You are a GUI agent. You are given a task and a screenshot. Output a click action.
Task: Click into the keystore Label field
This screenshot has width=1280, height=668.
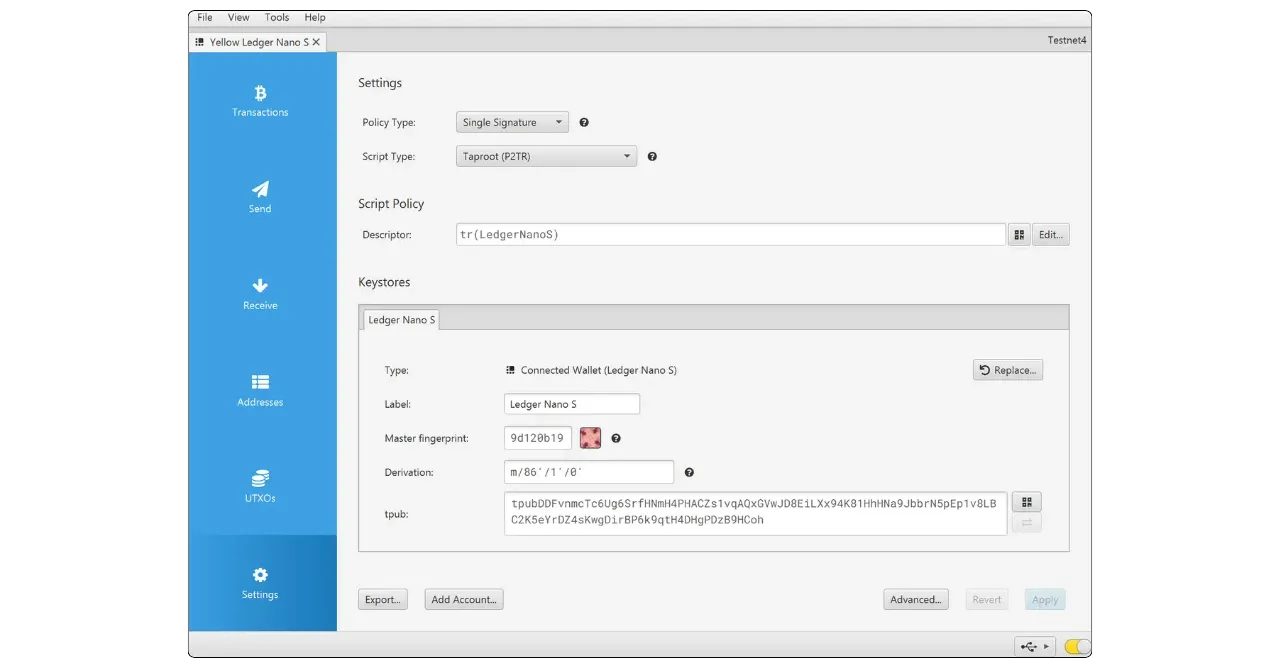pyautogui.click(x=571, y=404)
